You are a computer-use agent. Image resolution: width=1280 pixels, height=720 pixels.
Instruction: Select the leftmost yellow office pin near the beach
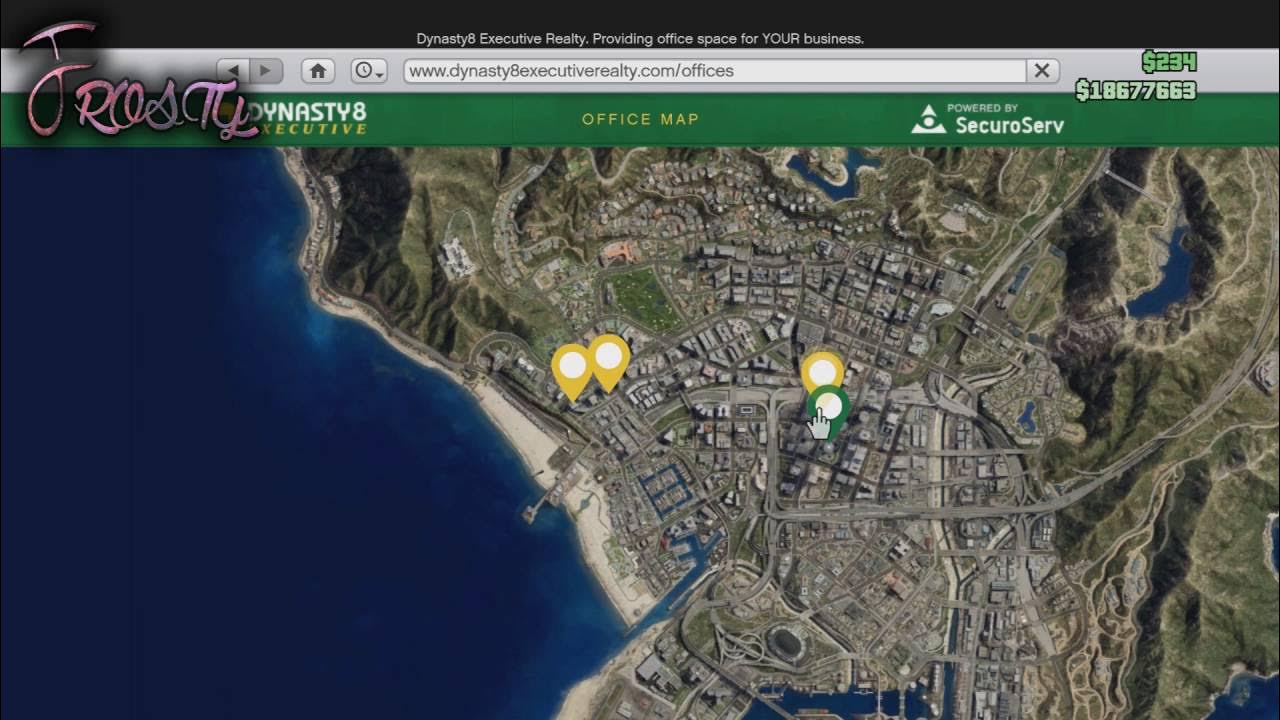coord(572,372)
